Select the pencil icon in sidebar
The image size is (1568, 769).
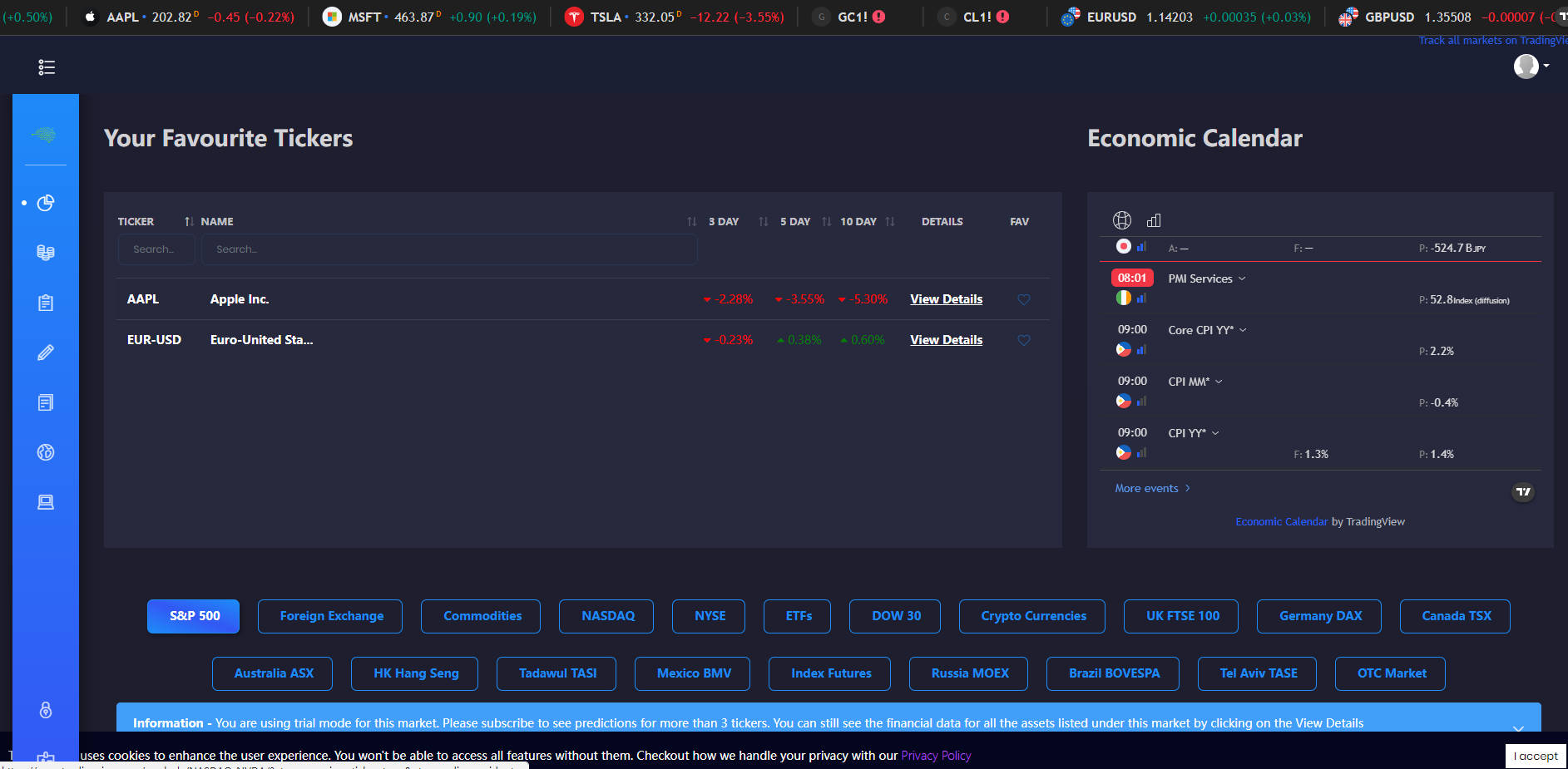click(x=46, y=352)
